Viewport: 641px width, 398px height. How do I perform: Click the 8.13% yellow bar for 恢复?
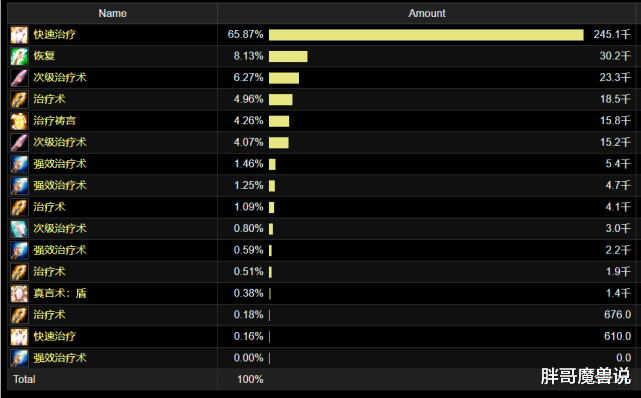tap(288, 56)
